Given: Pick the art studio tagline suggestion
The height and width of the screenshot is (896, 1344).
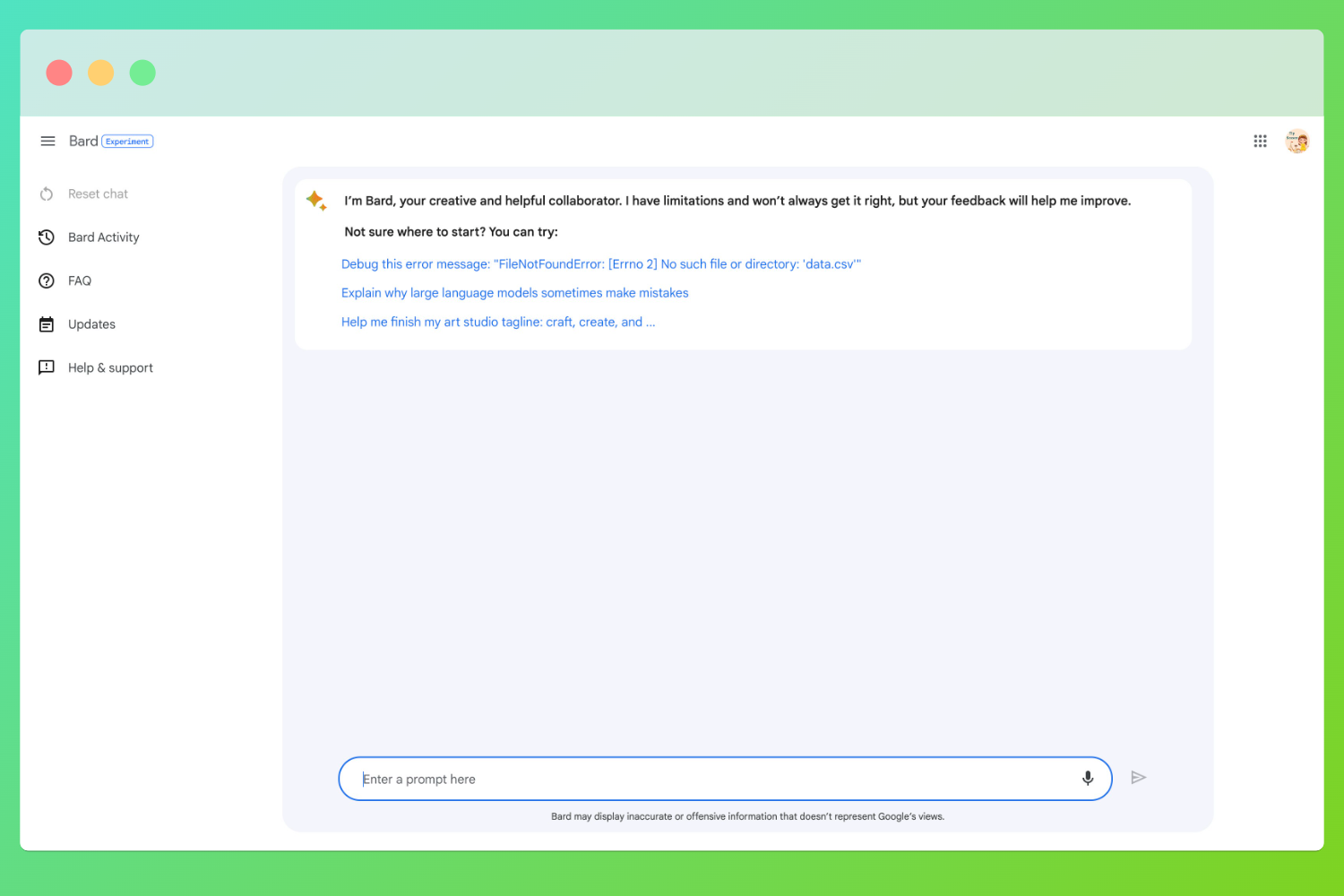Looking at the screenshot, I should [497, 323].
